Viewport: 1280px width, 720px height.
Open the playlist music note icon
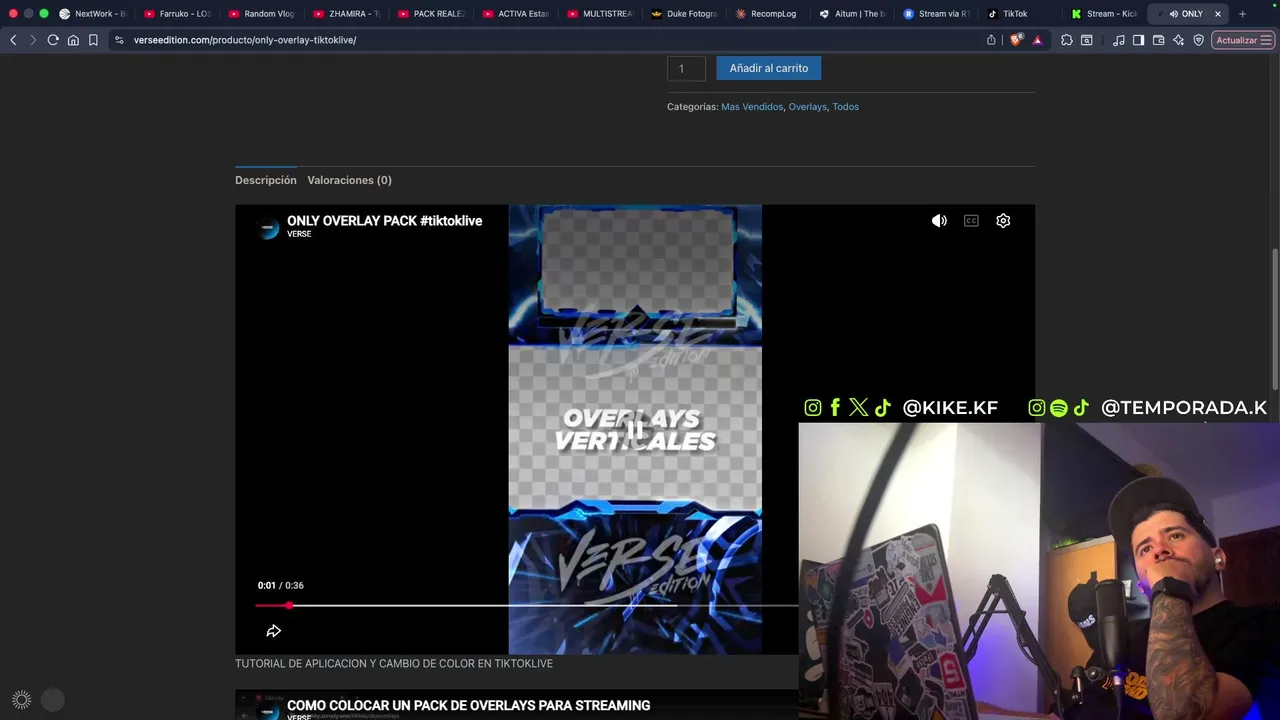[1119, 40]
